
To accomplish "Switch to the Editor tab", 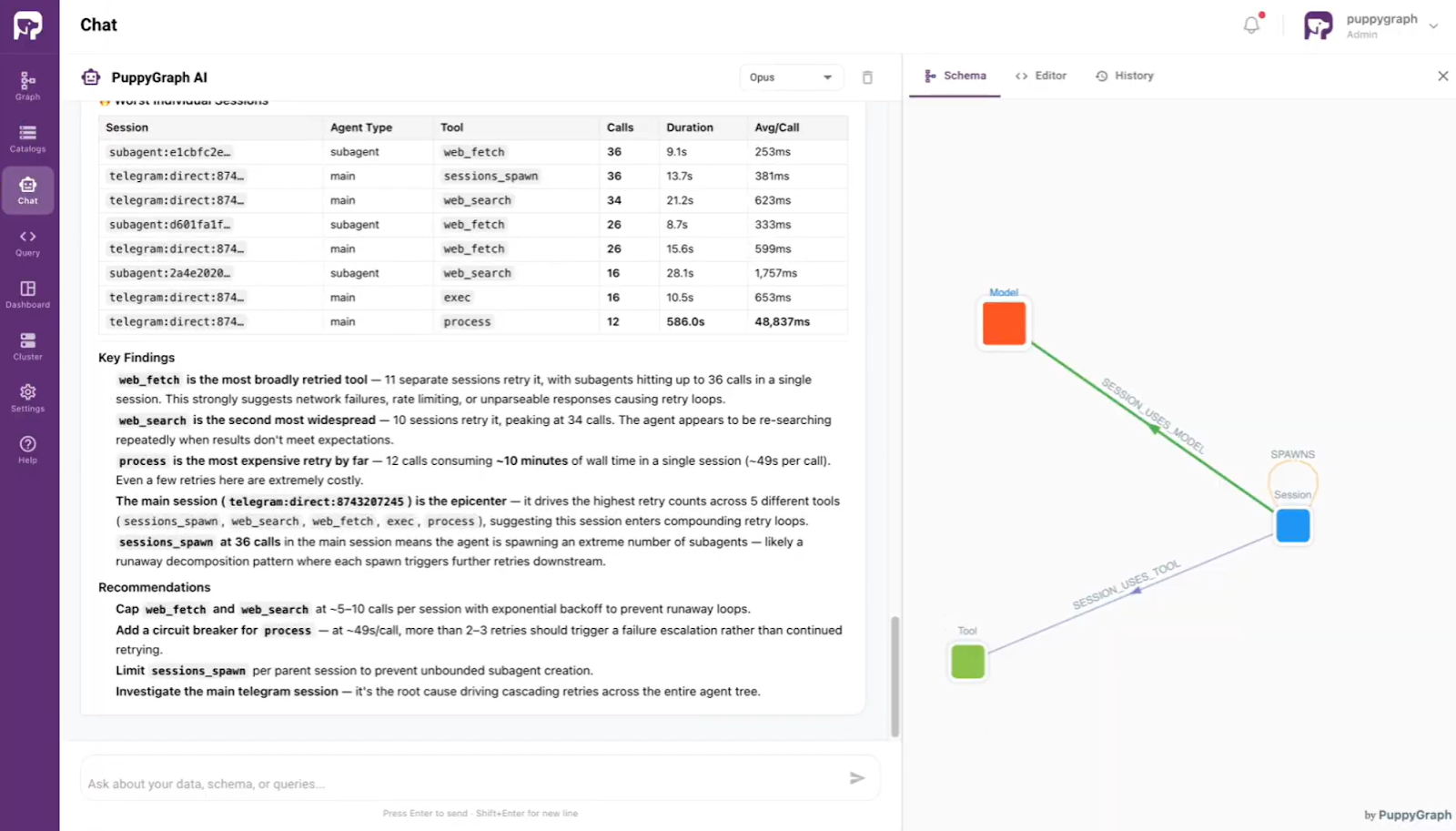I will (x=1040, y=76).
